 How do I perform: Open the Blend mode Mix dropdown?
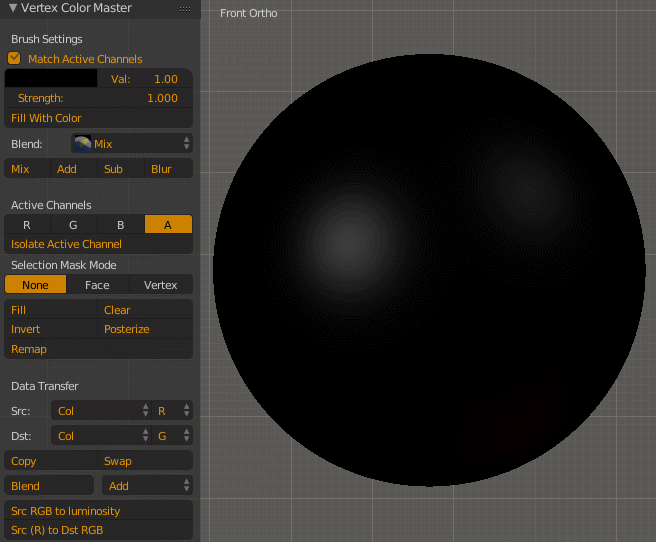pos(132,144)
